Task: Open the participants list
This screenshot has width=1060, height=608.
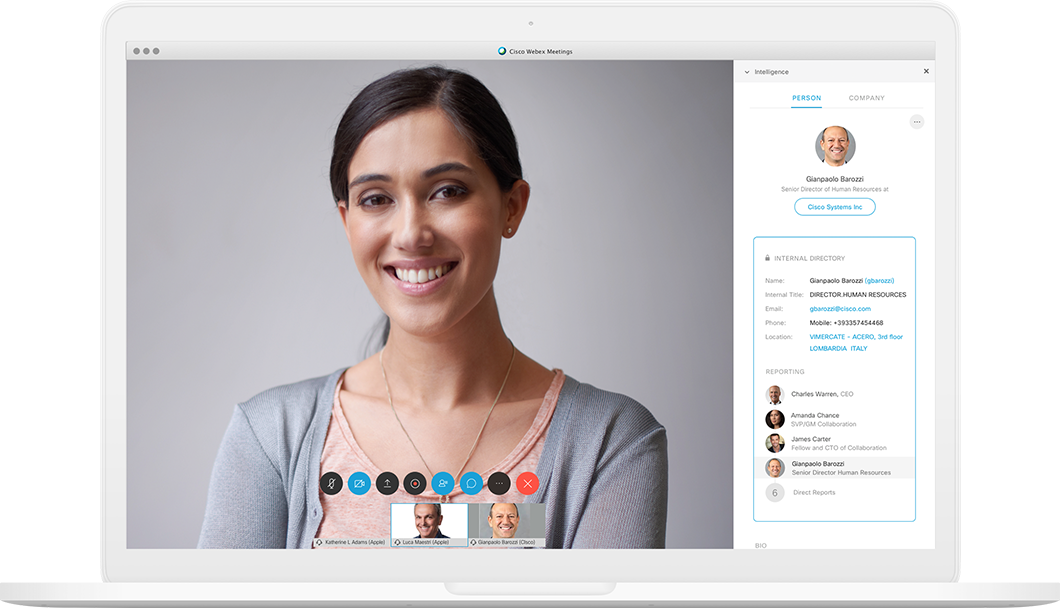Action: 443,484
